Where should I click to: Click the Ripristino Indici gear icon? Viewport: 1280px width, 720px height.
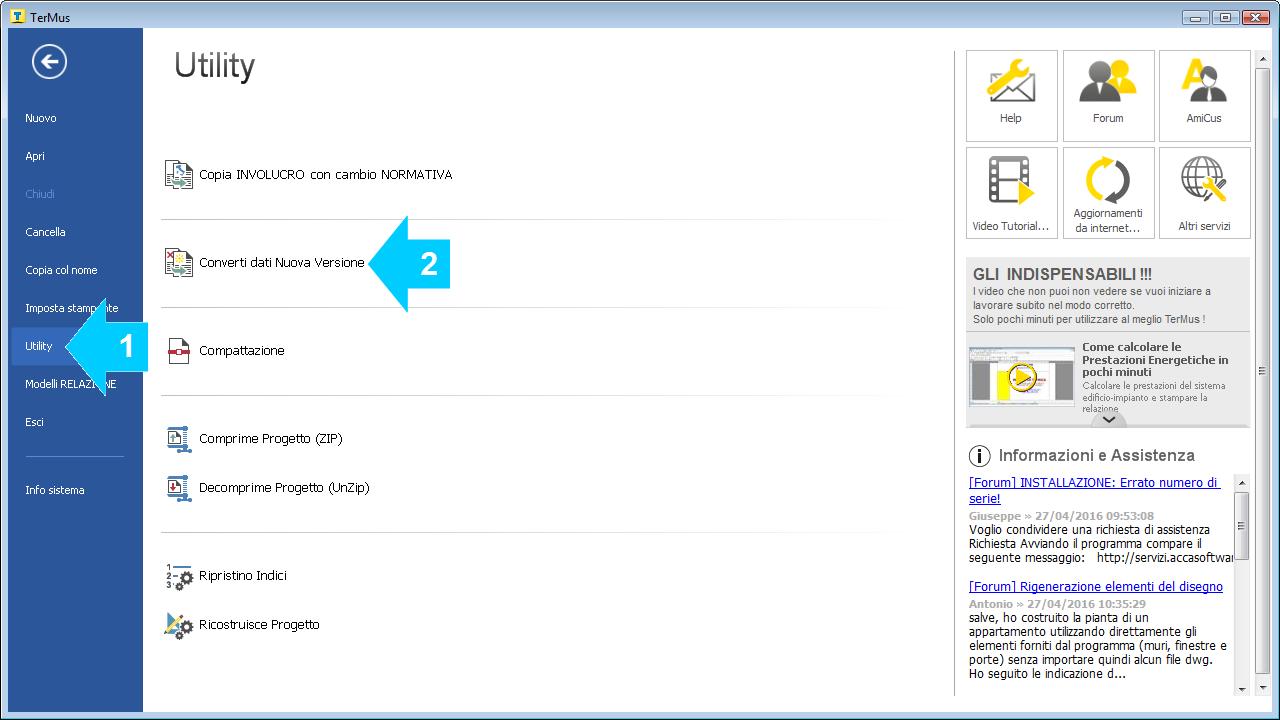[x=178, y=577]
